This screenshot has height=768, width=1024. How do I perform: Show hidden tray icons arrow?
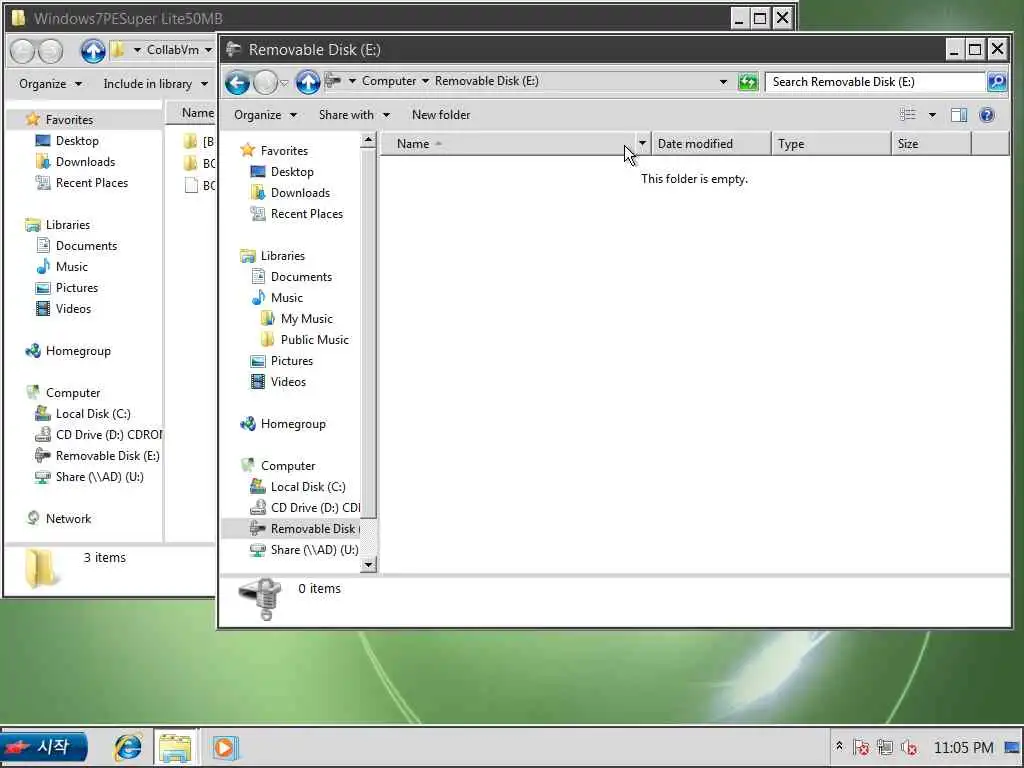point(839,746)
